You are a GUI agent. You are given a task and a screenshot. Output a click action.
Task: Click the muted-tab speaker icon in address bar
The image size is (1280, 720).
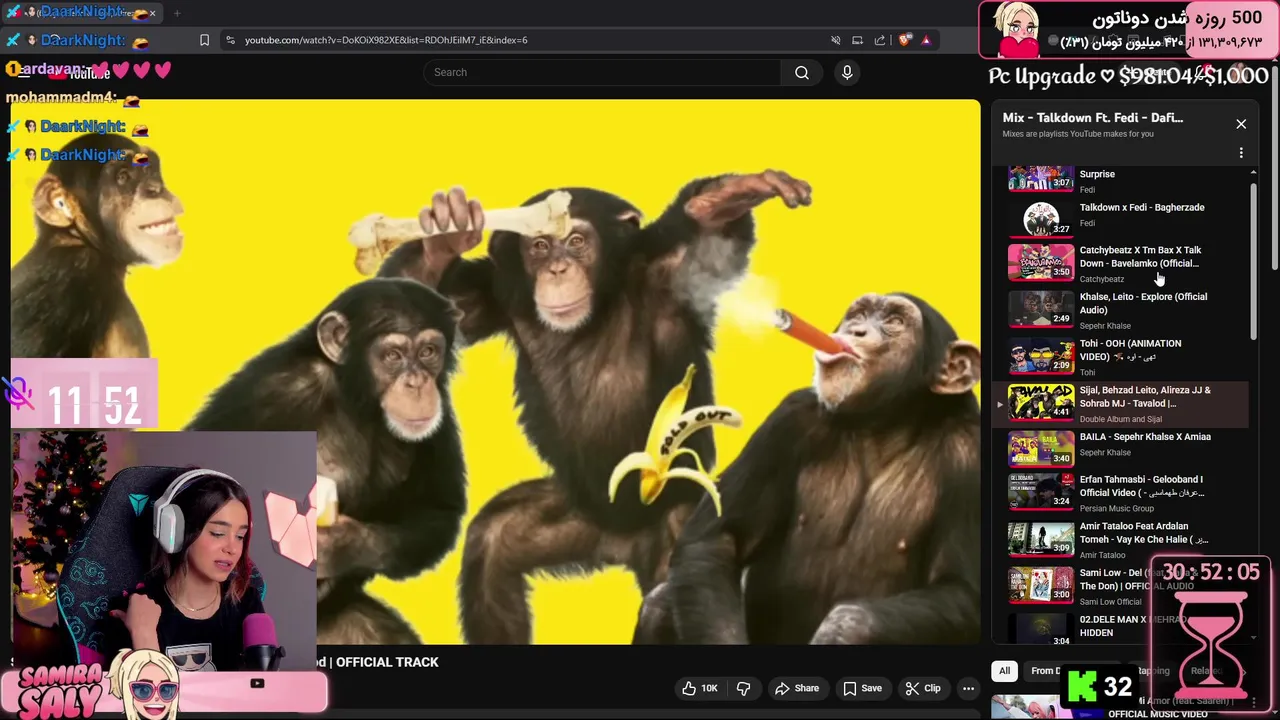[x=835, y=40]
